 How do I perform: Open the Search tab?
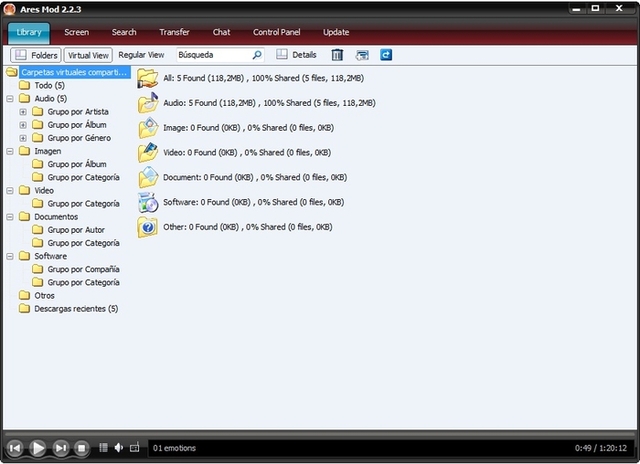tap(124, 32)
